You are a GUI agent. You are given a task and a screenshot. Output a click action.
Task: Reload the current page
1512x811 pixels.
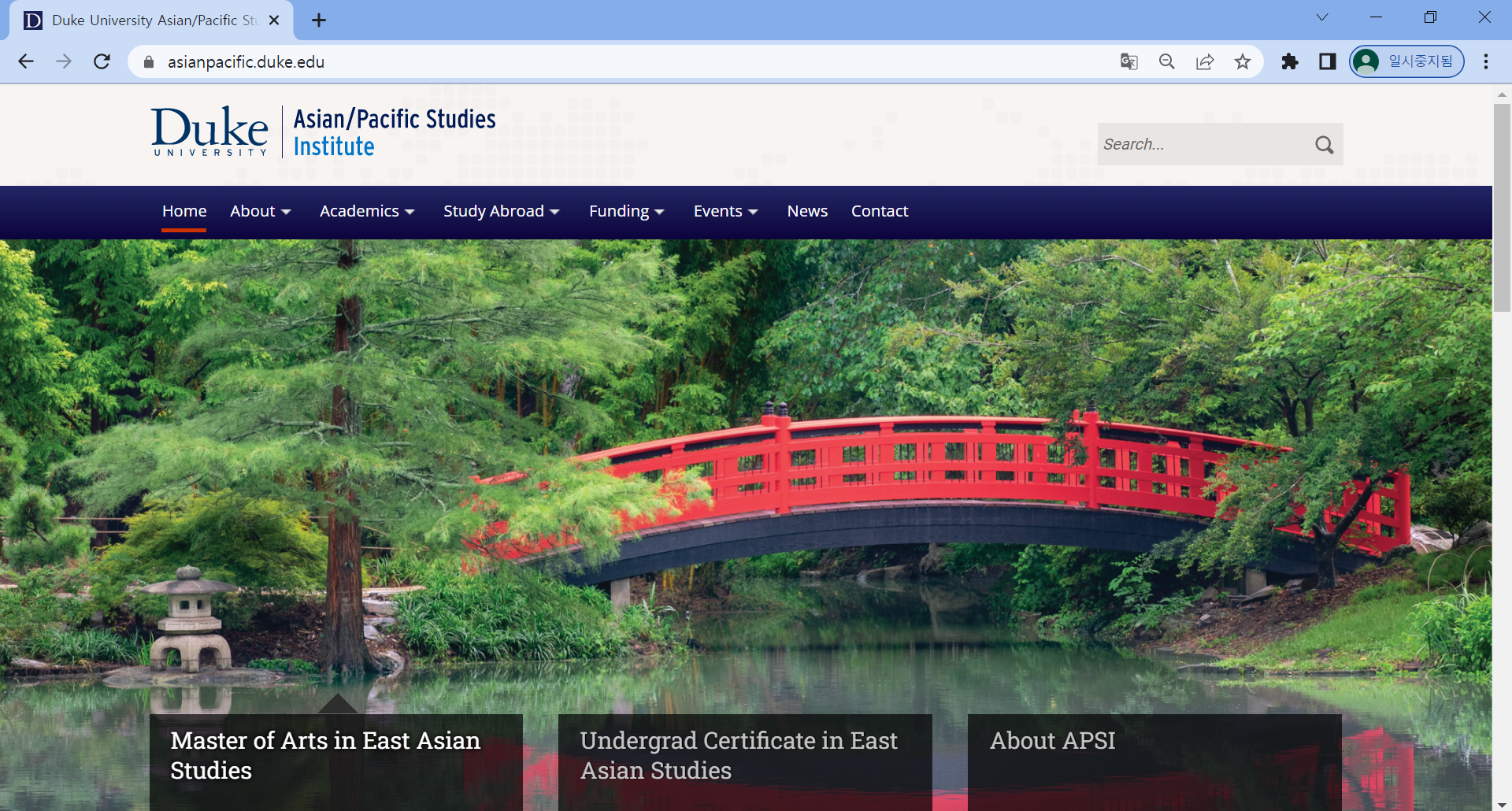[102, 61]
